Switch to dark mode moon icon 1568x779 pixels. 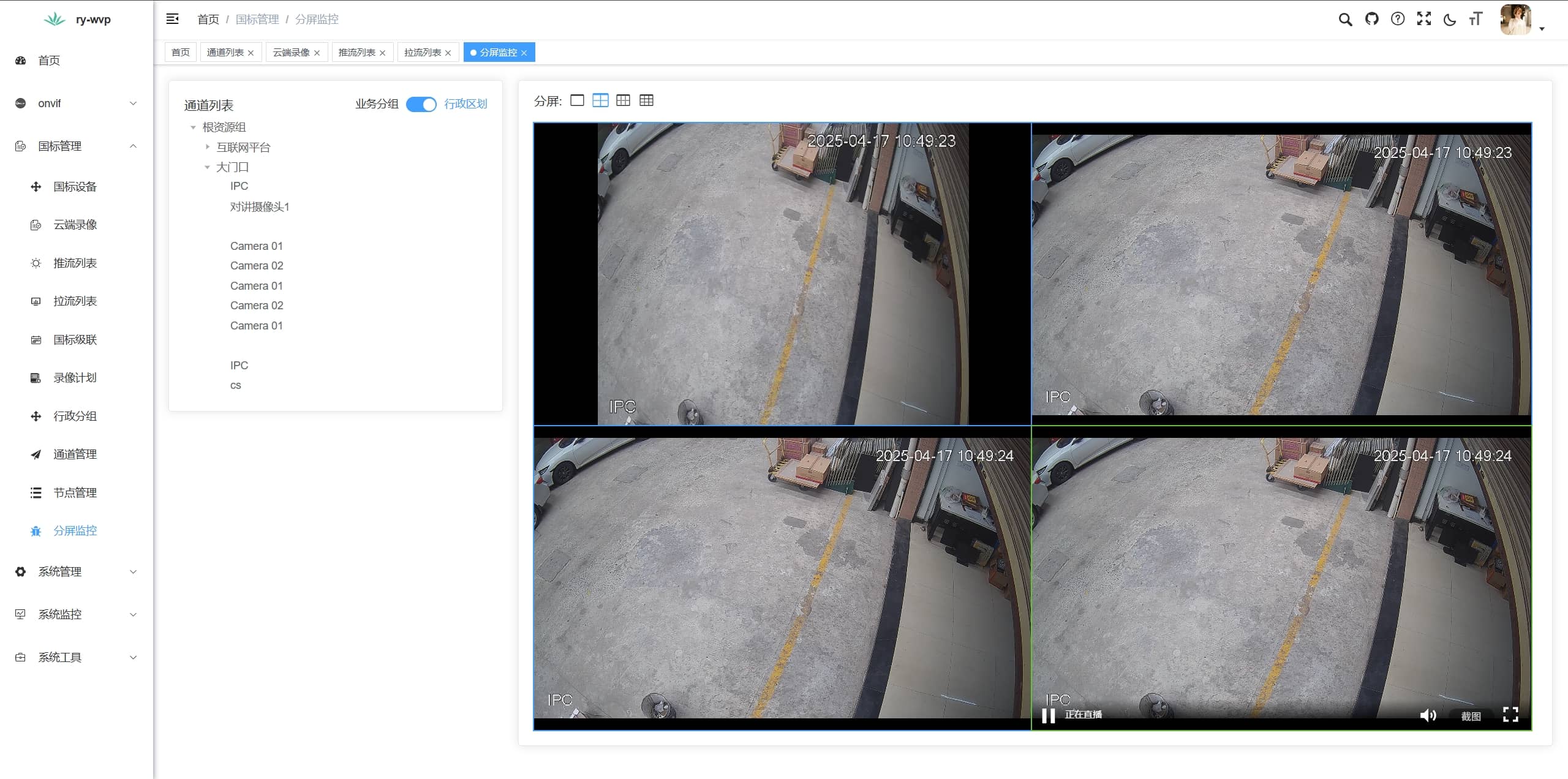pyautogui.click(x=1450, y=19)
